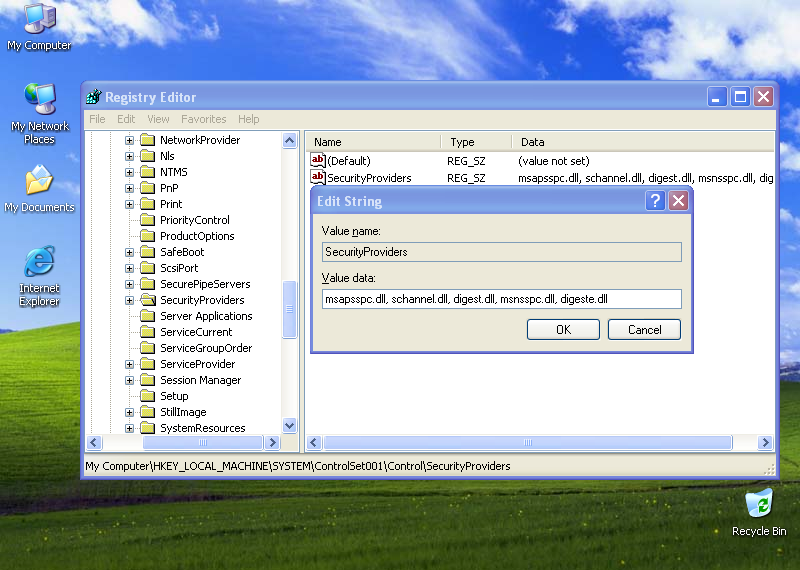Expand the SecurePipeServers tree node

coord(130,284)
